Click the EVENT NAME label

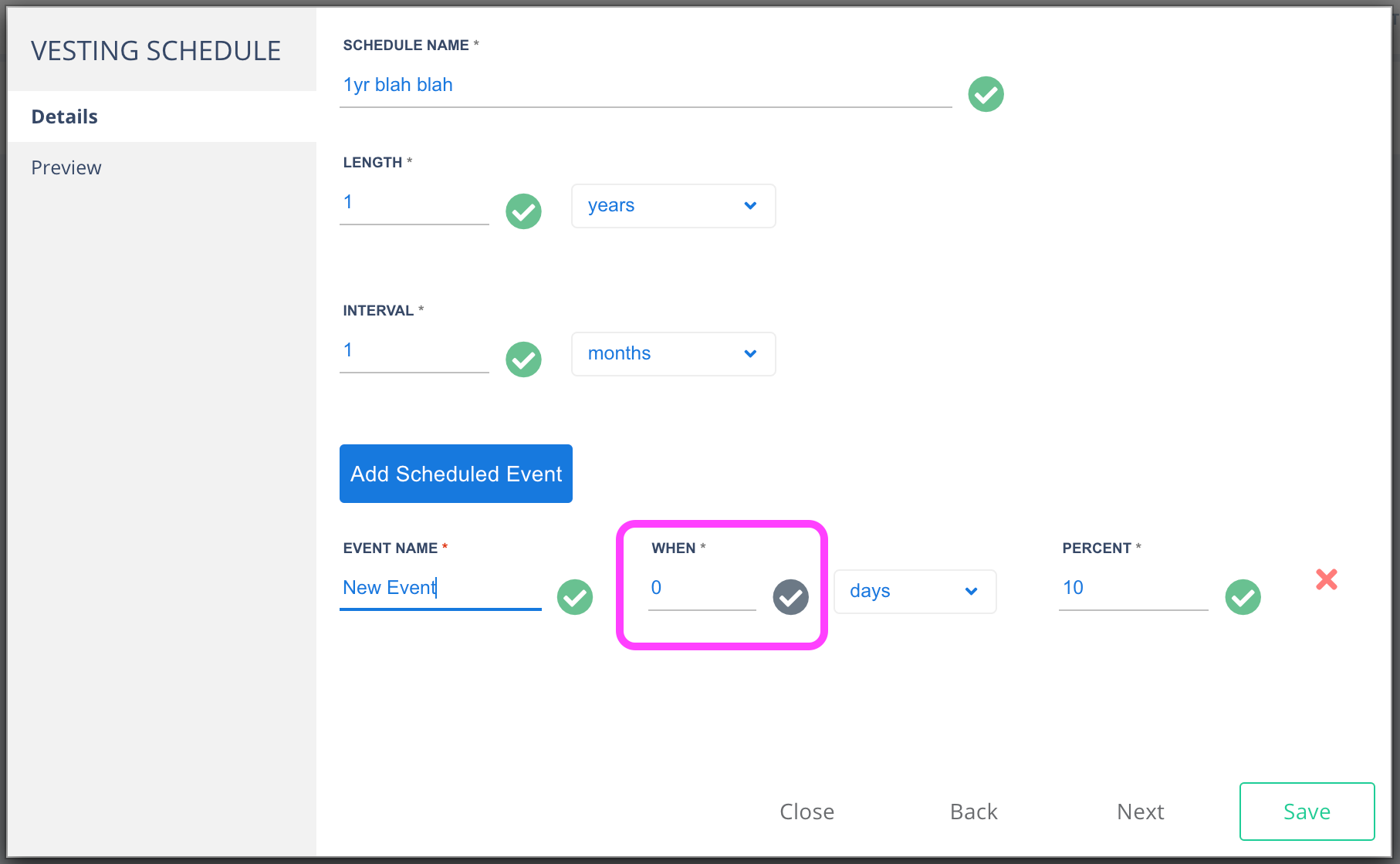(x=391, y=548)
